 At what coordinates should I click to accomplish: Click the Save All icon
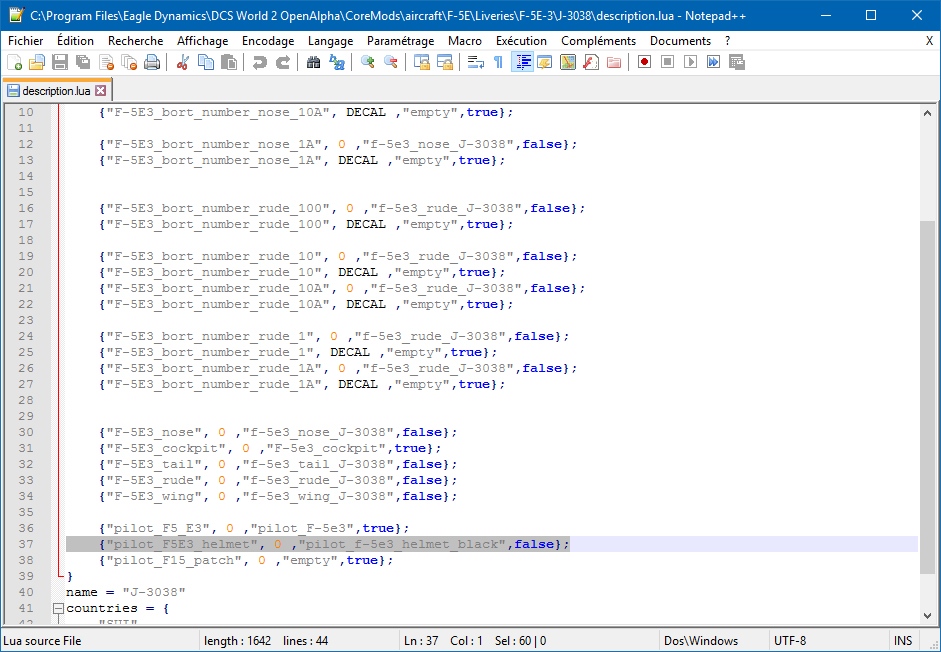tap(83, 62)
